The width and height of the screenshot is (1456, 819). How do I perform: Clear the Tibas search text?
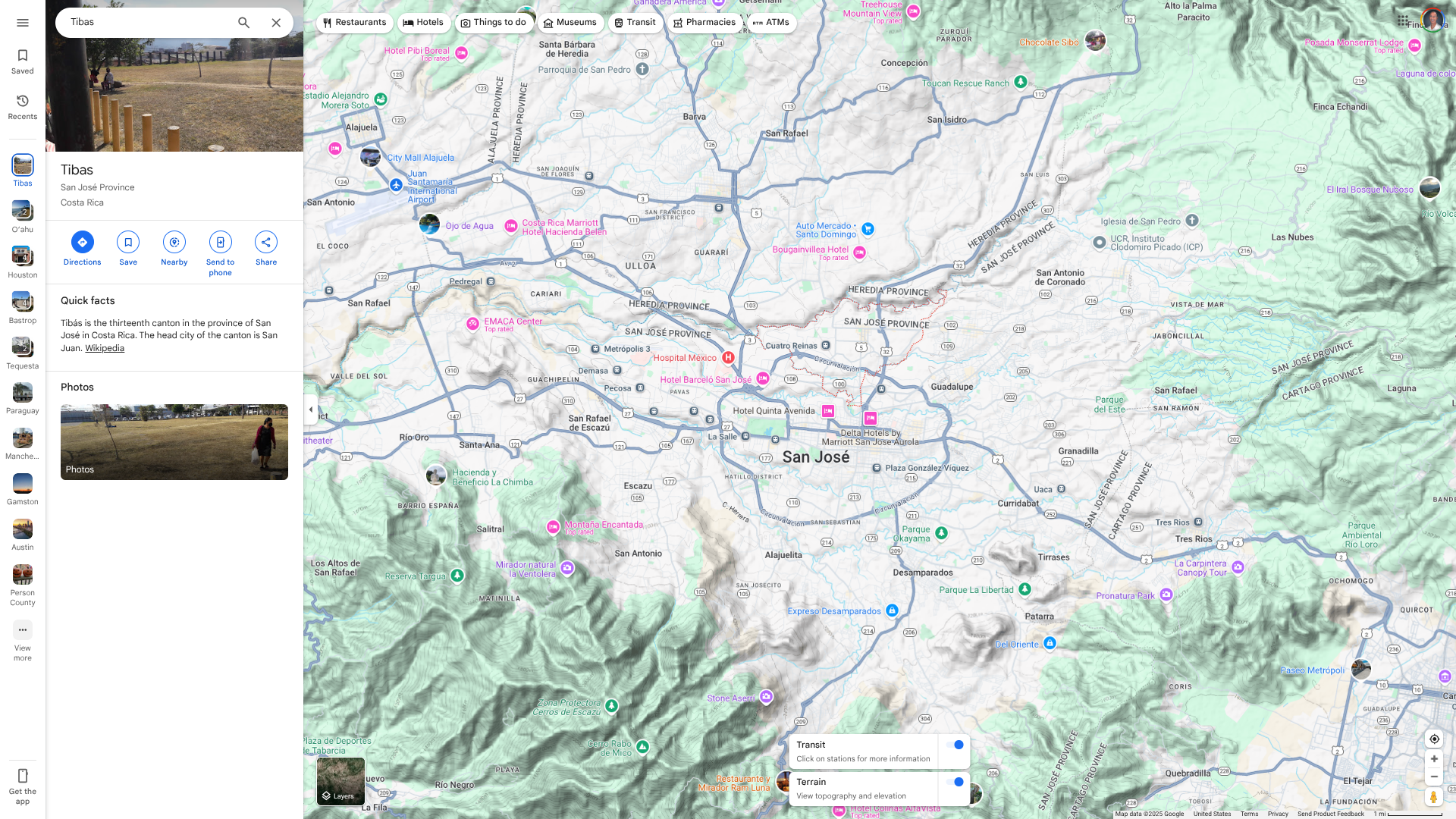click(276, 23)
